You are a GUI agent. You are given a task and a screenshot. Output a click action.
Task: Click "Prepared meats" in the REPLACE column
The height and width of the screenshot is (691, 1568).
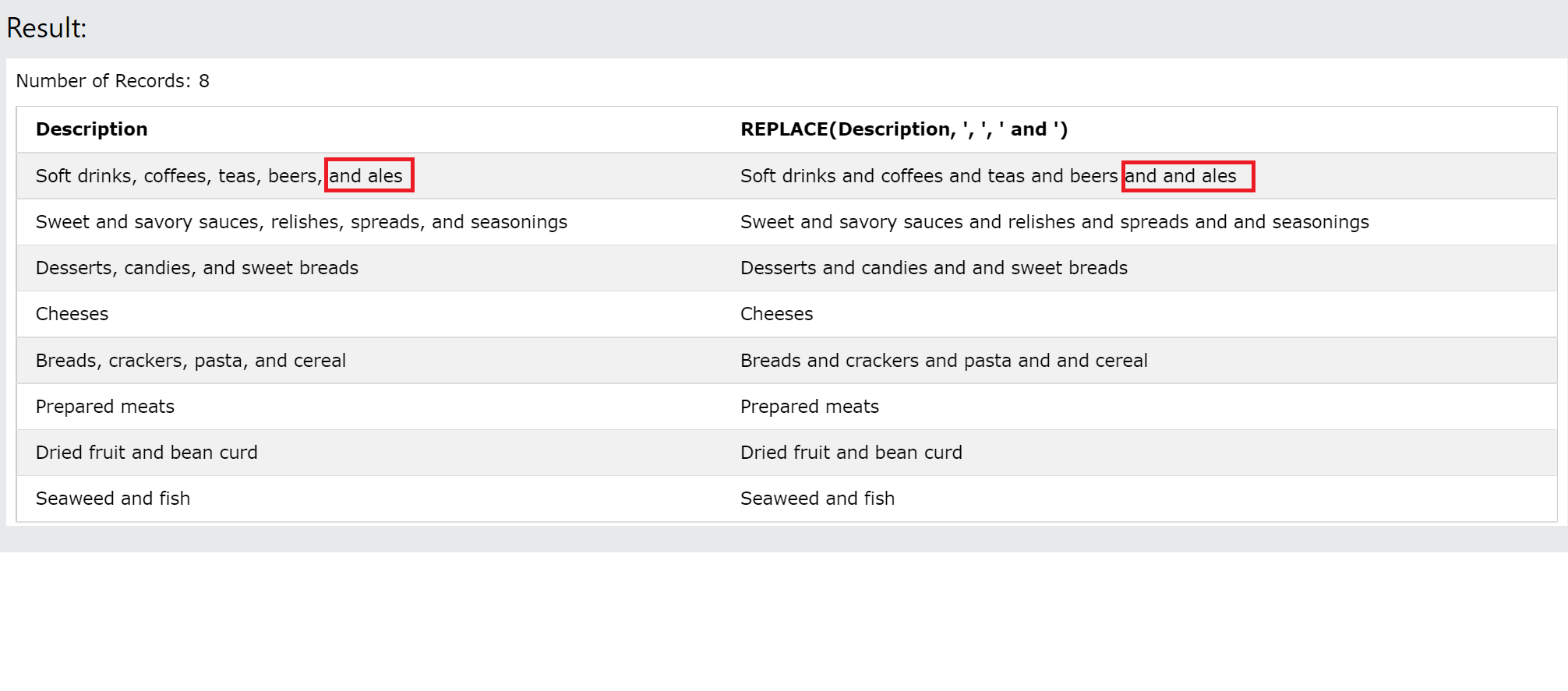[809, 407]
